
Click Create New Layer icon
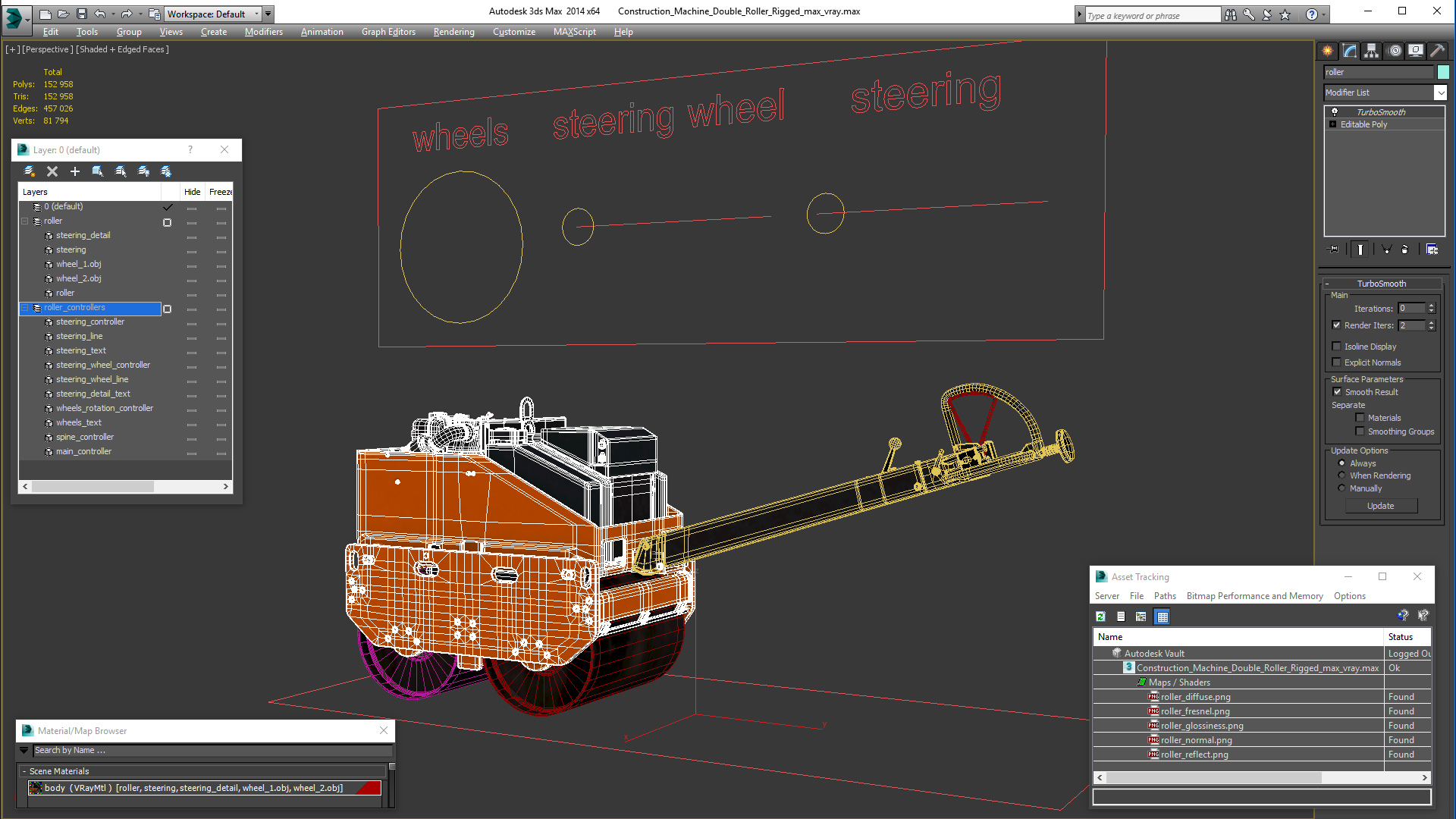(x=30, y=171)
